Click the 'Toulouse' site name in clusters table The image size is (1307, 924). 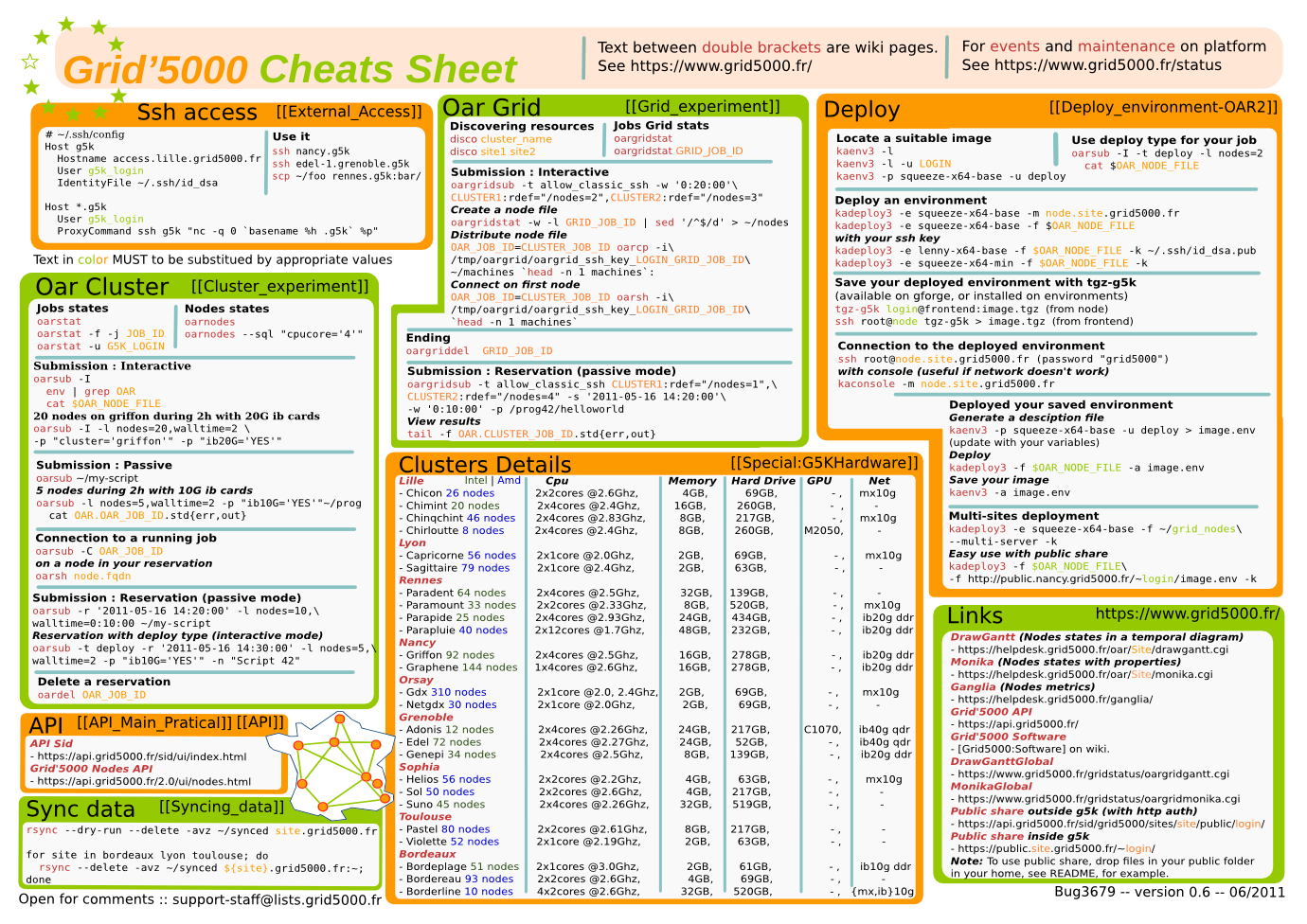[x=425, y=817]
